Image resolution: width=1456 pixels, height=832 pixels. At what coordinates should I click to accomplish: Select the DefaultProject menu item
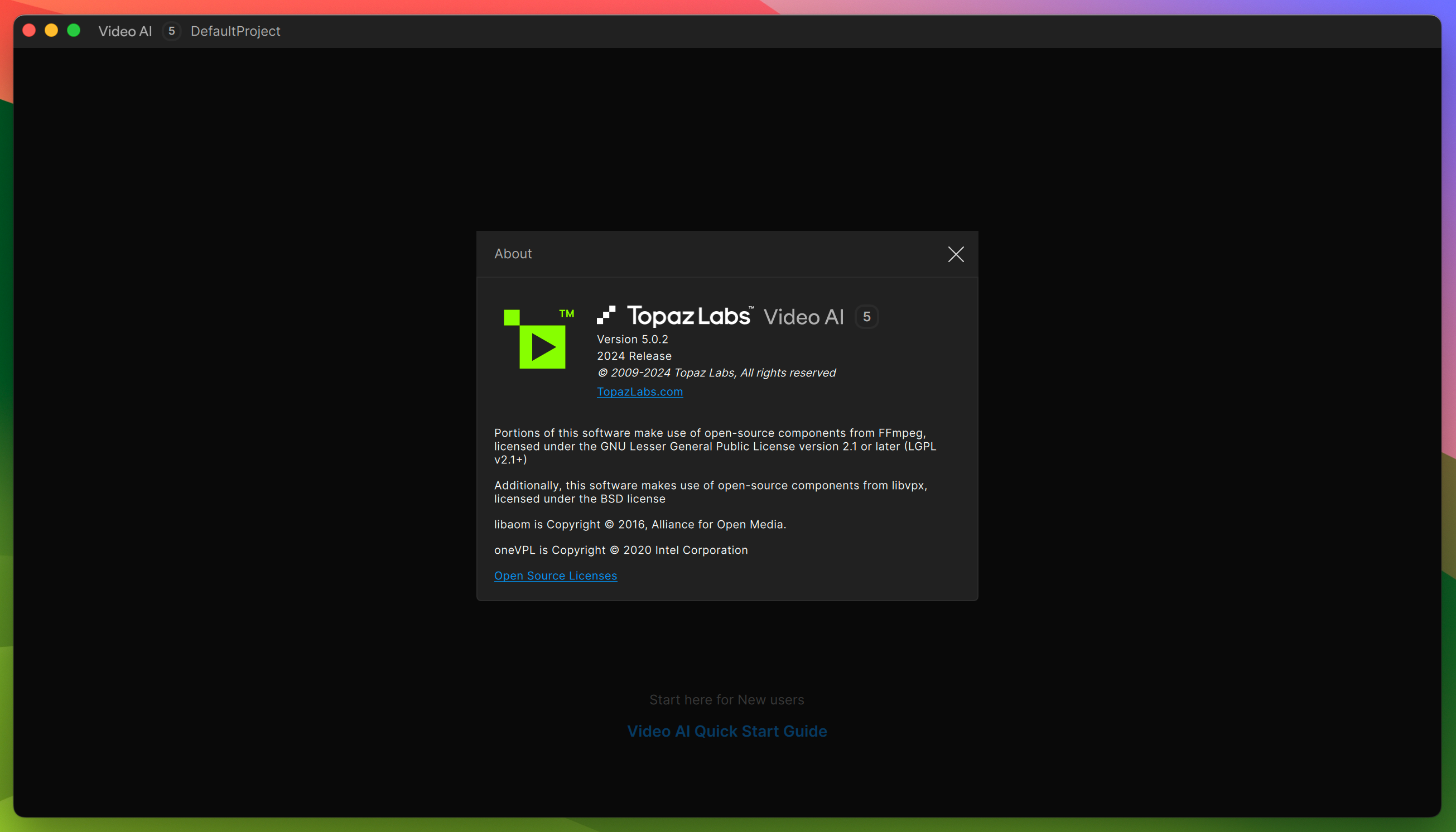235,31
